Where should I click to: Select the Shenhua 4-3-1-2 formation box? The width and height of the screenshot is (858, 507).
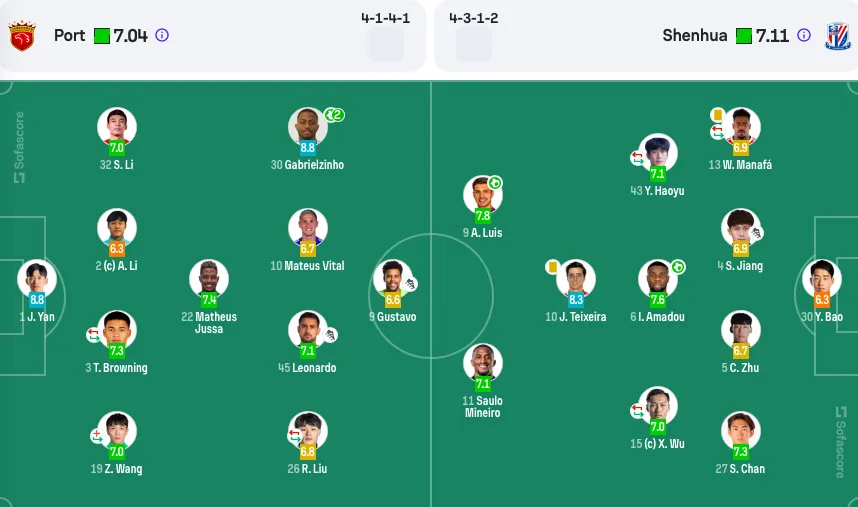(x=474, y=35)
